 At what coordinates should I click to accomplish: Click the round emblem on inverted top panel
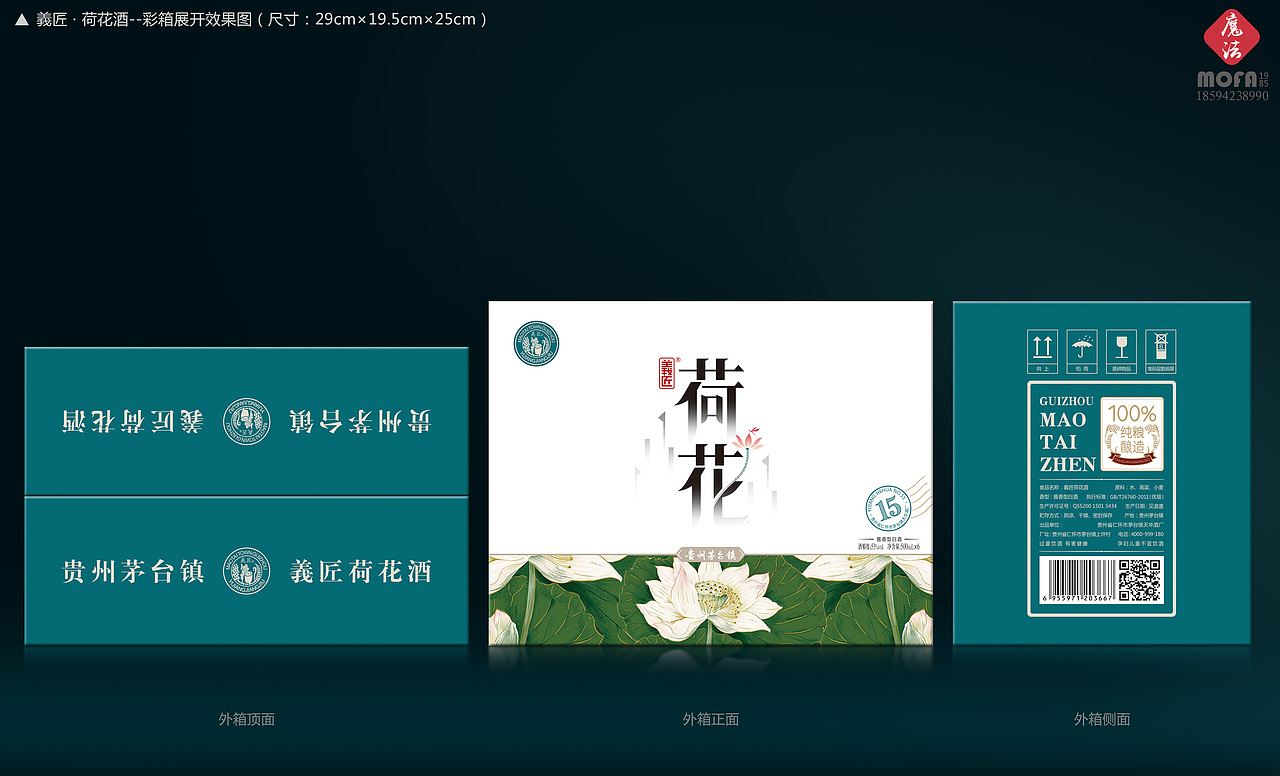tap(247, 420)
